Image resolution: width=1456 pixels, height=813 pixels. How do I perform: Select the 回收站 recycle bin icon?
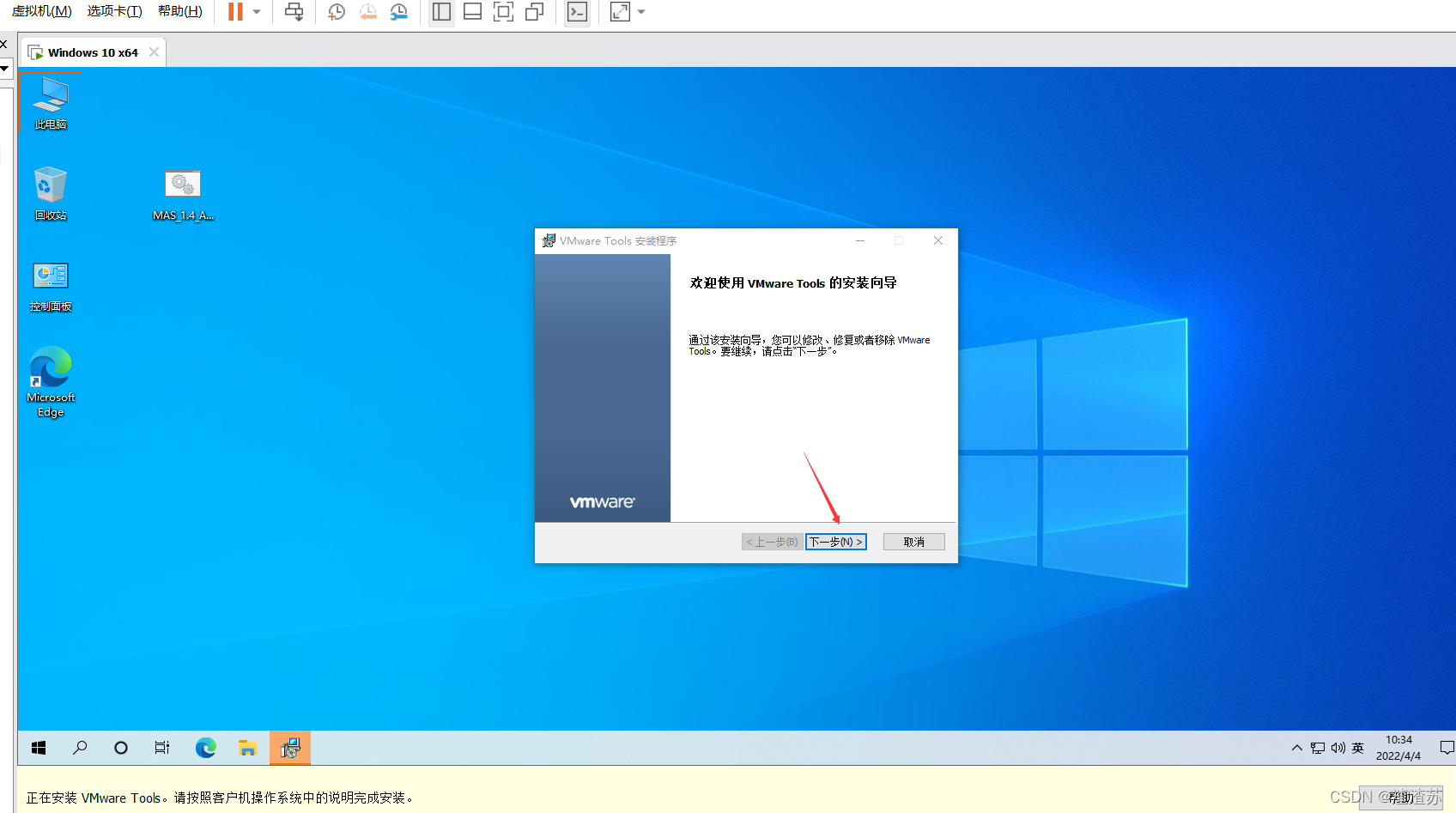[x=51, y=193]
